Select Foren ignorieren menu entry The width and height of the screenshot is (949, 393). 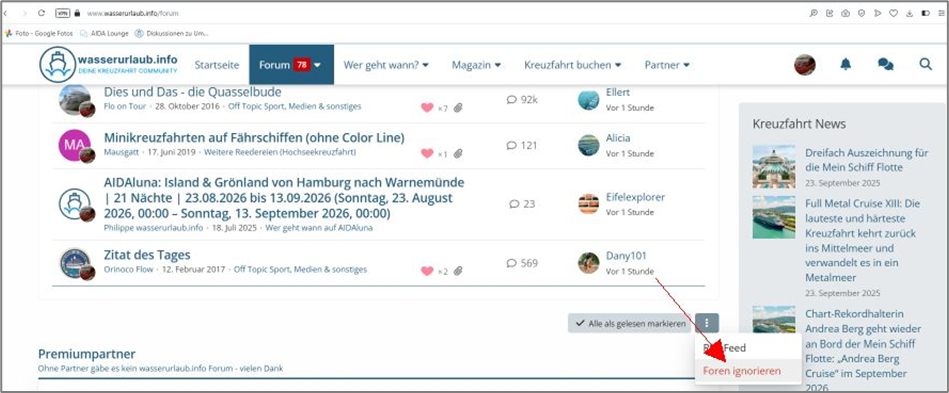pos(742,371)
